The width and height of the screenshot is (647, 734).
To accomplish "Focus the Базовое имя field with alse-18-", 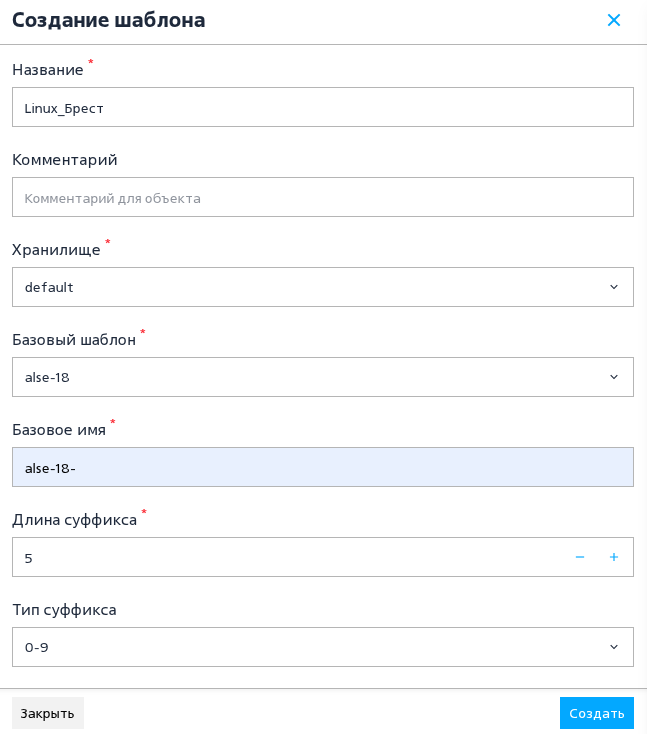I will (323, 467).
